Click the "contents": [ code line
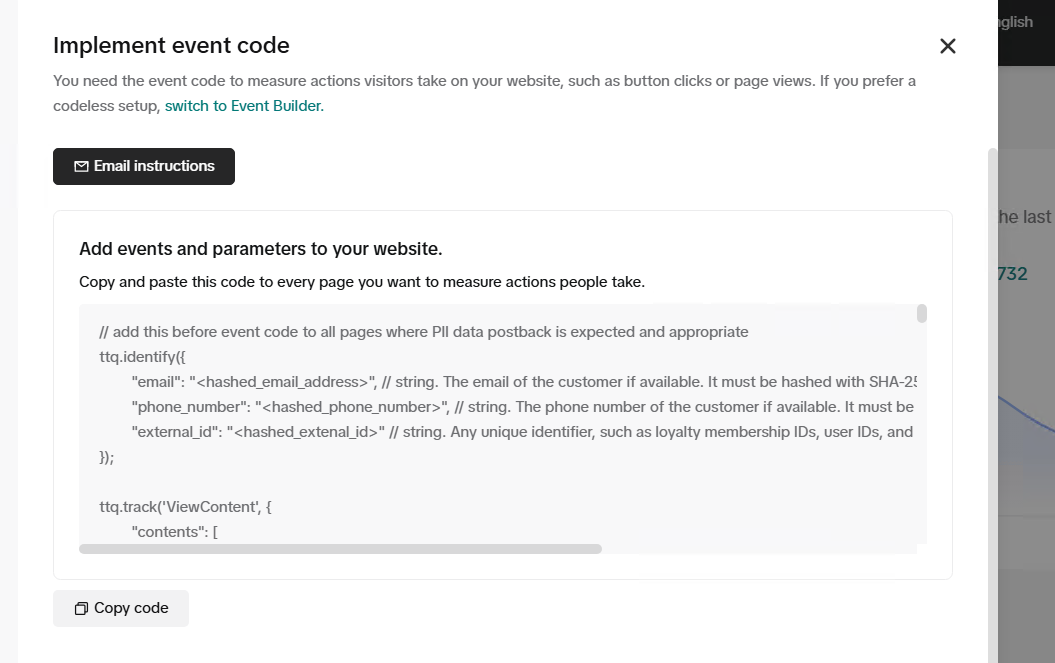The image size is (1055, 663). point(175,532)
